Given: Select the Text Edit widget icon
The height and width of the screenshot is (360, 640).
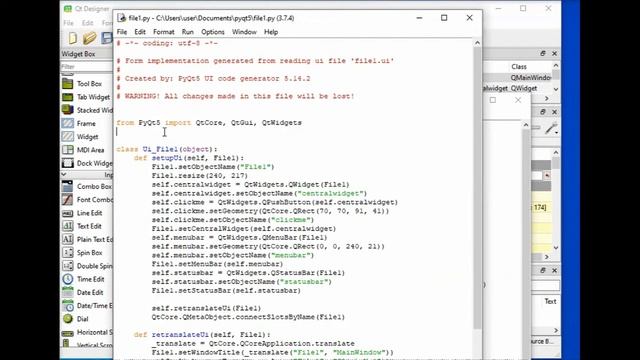Looking at the screenshot, I should (x=68, y=226).
